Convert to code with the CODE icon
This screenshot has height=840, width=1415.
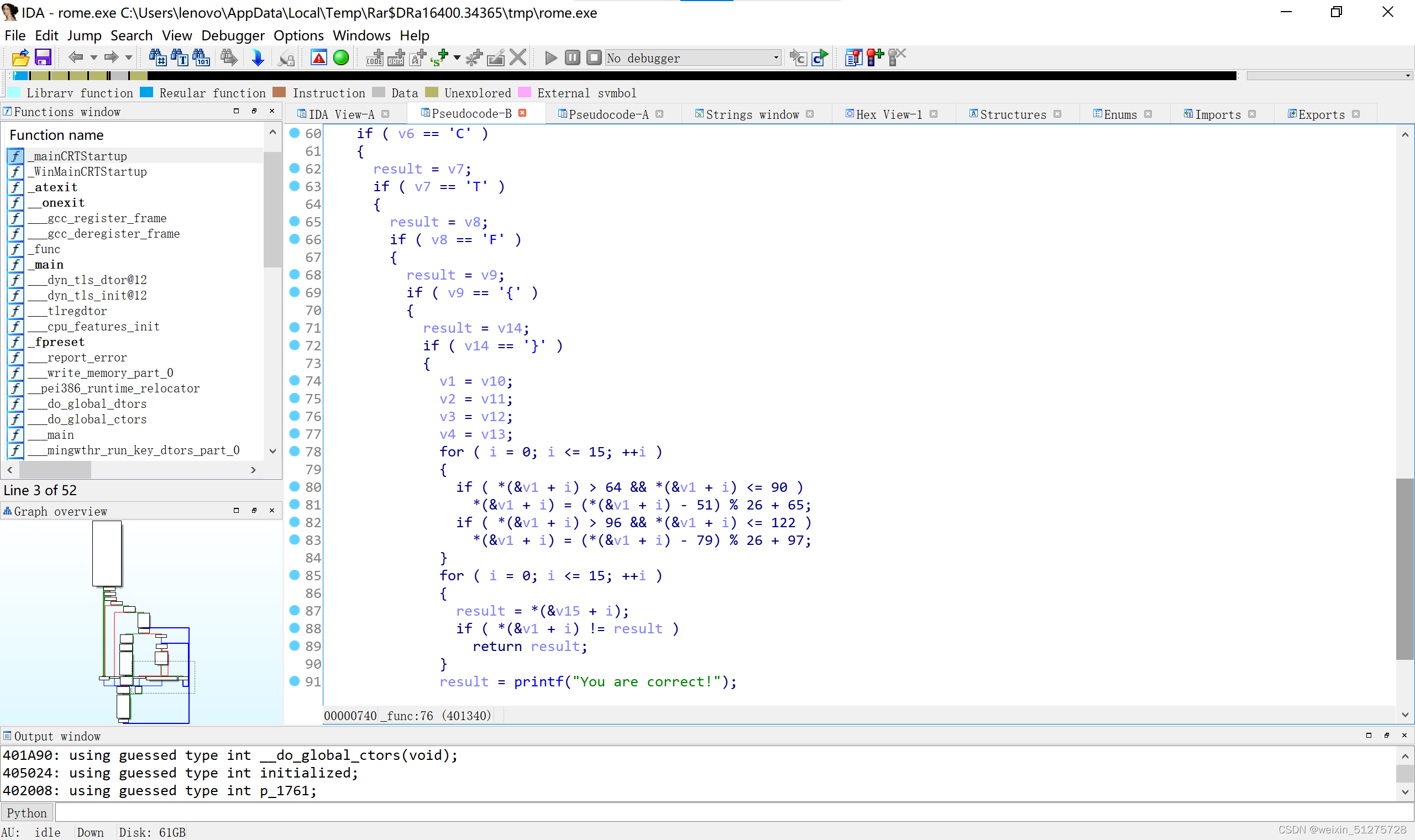point(374,57)
